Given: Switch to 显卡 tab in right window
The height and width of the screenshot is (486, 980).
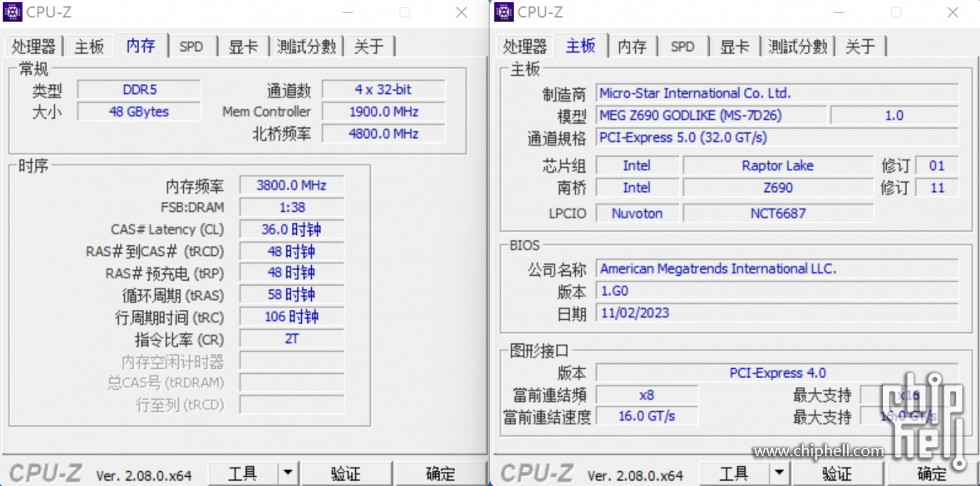Looking at the screenshot, I should 735,47.
